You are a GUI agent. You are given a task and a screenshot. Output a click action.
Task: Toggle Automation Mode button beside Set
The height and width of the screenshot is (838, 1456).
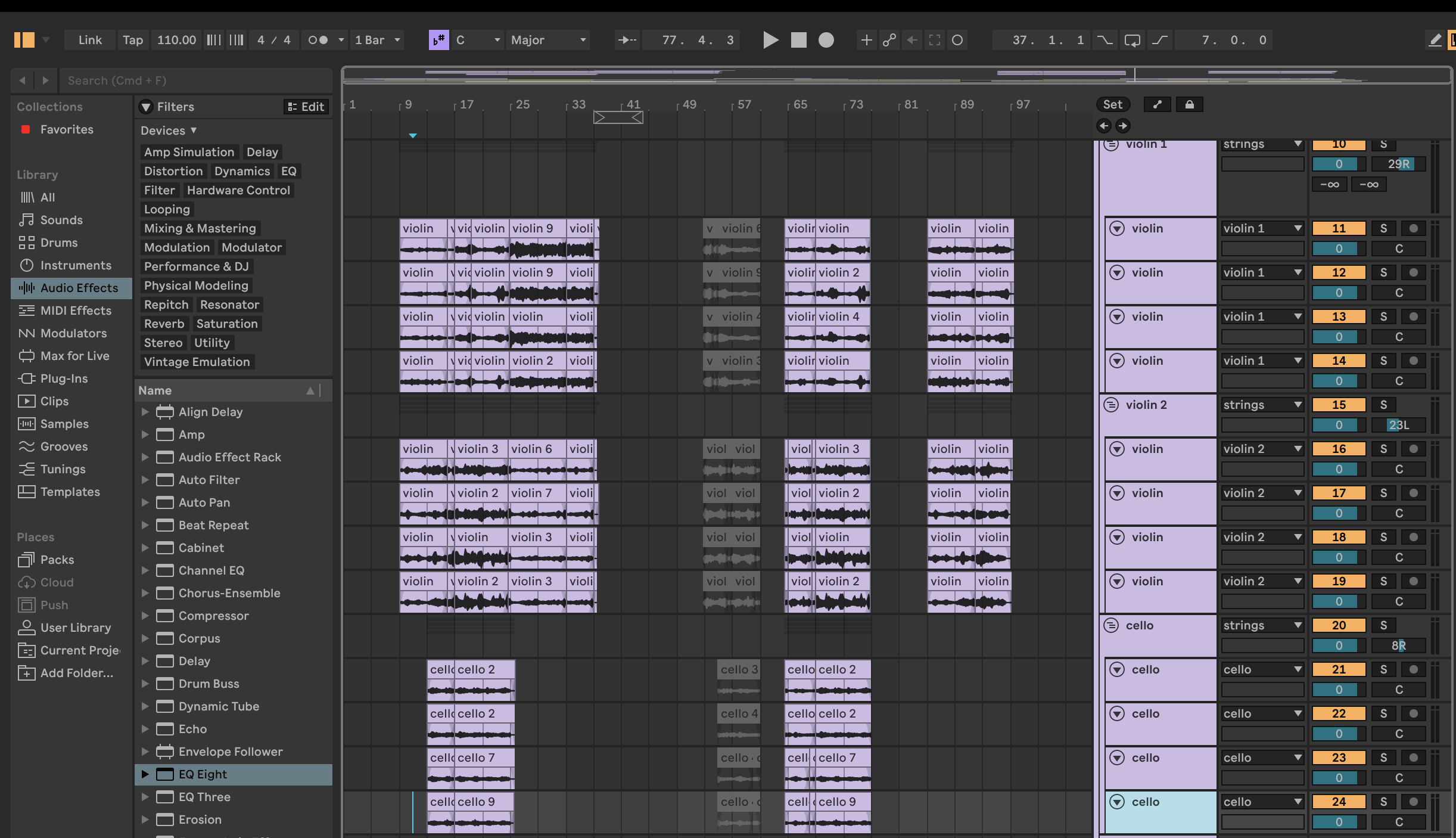pos(1157,105)
